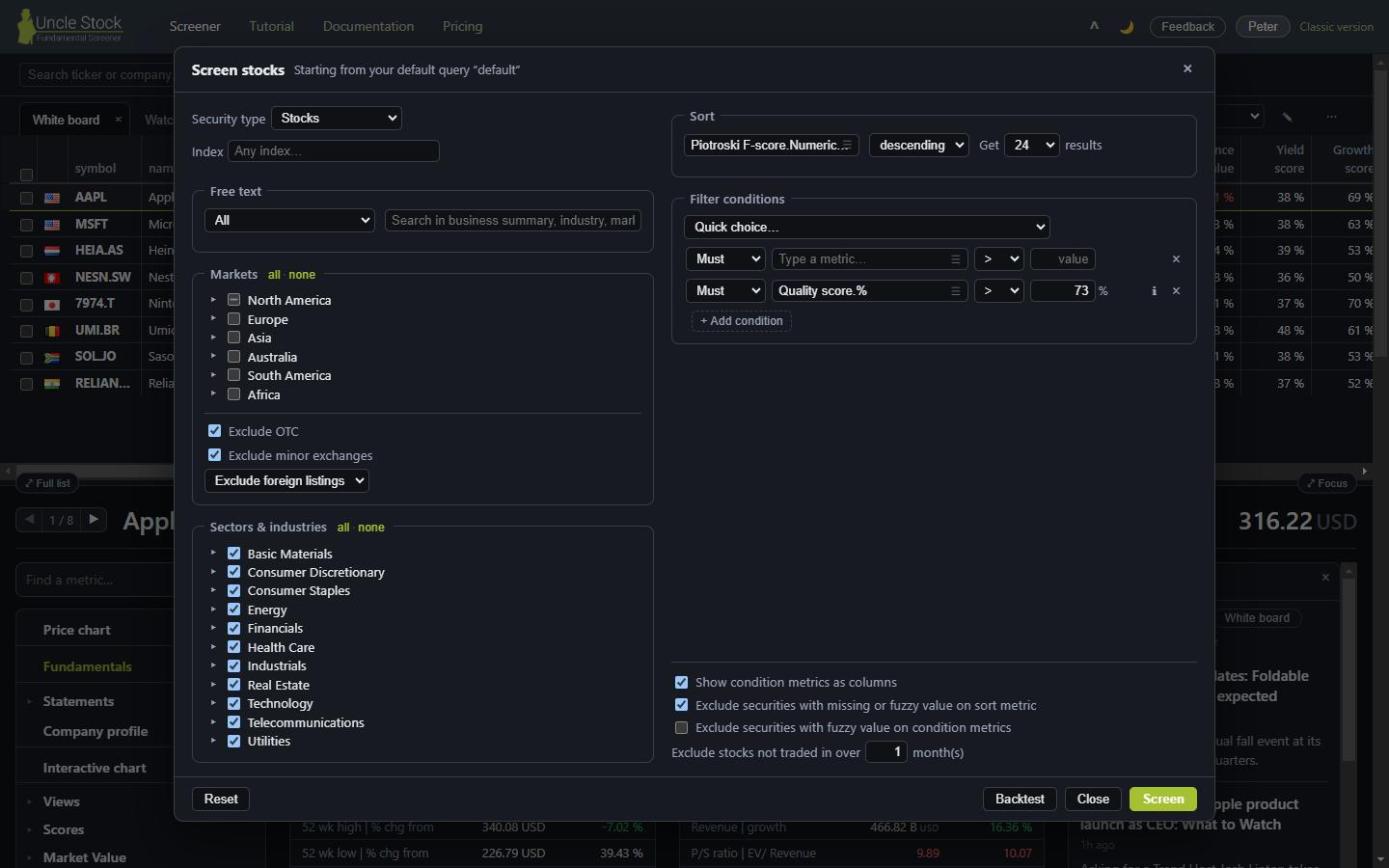Open the metric list icon for Quality score.%

click(956, 291)
